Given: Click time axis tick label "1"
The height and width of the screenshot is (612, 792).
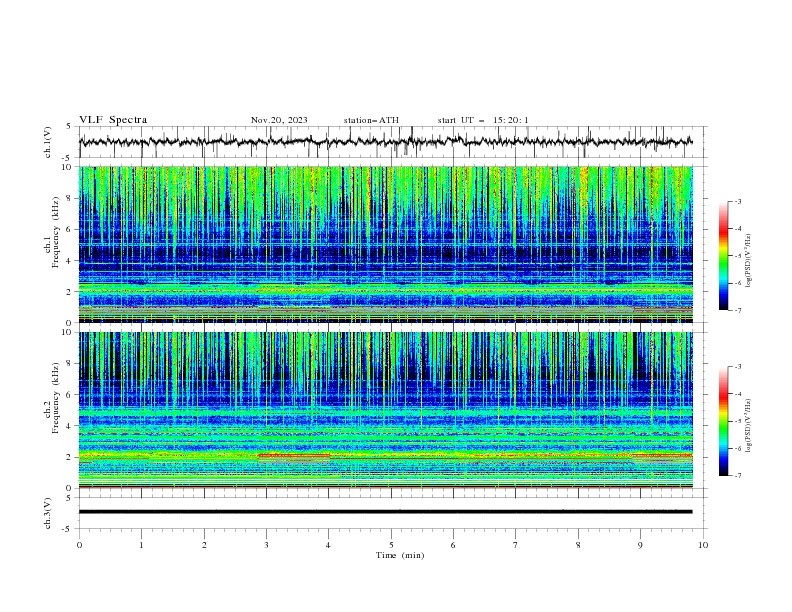Looking at the screenshot, I should 141,545.
